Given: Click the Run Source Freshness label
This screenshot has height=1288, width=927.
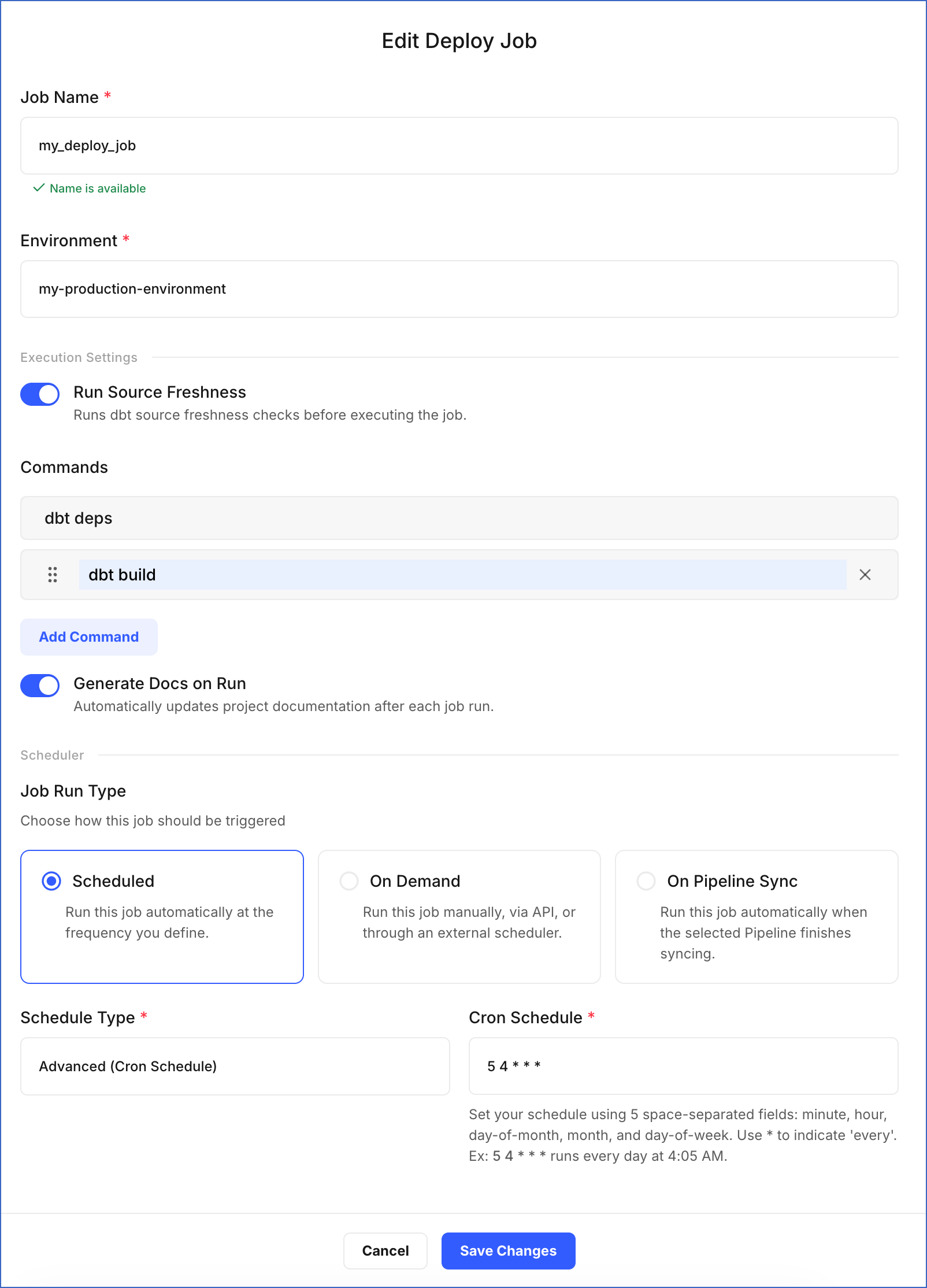Looking at the screenshot, I should click(x=160, y=392).
